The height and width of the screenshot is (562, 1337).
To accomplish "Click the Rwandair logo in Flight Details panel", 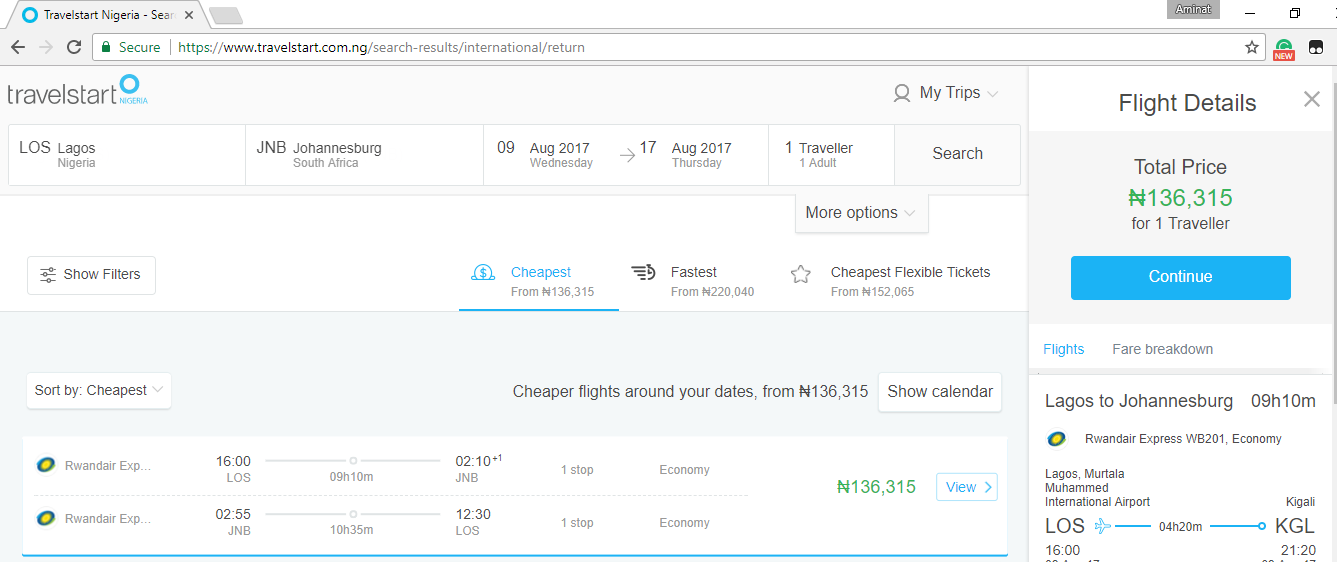I will 1056,438.
